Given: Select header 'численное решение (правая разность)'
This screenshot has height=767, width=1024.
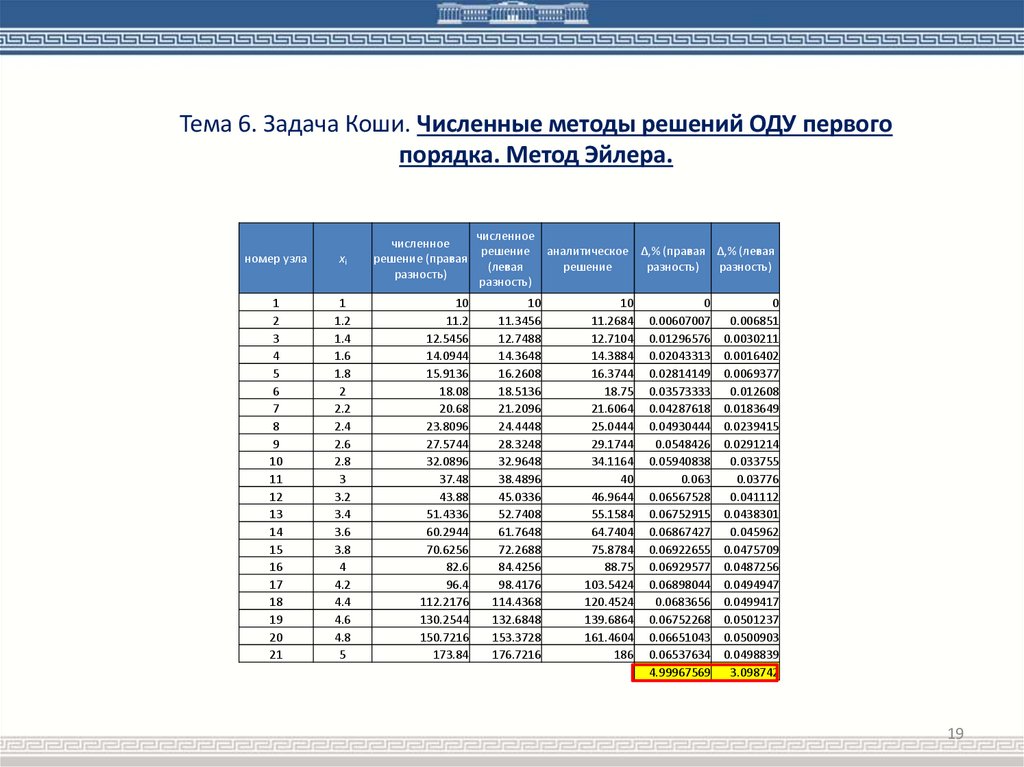Looking at the screenshot, I should point(421,258).
